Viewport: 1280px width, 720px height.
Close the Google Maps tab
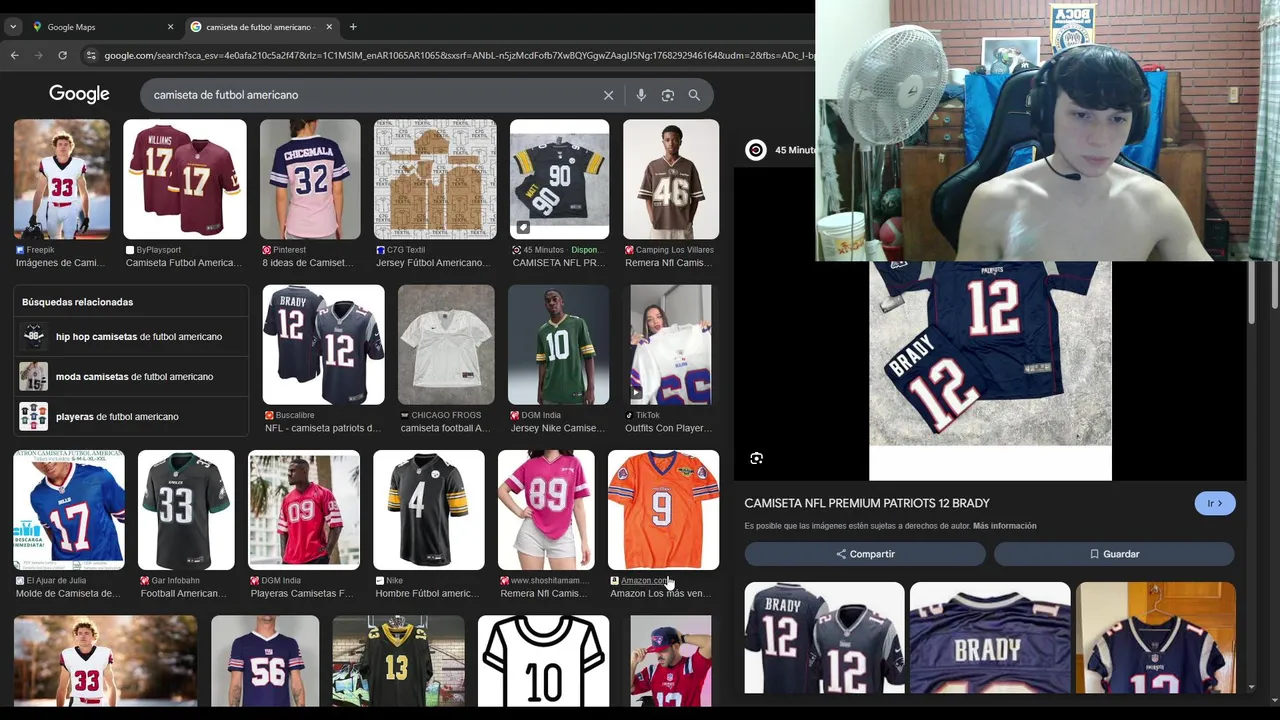tap(170, 27)
